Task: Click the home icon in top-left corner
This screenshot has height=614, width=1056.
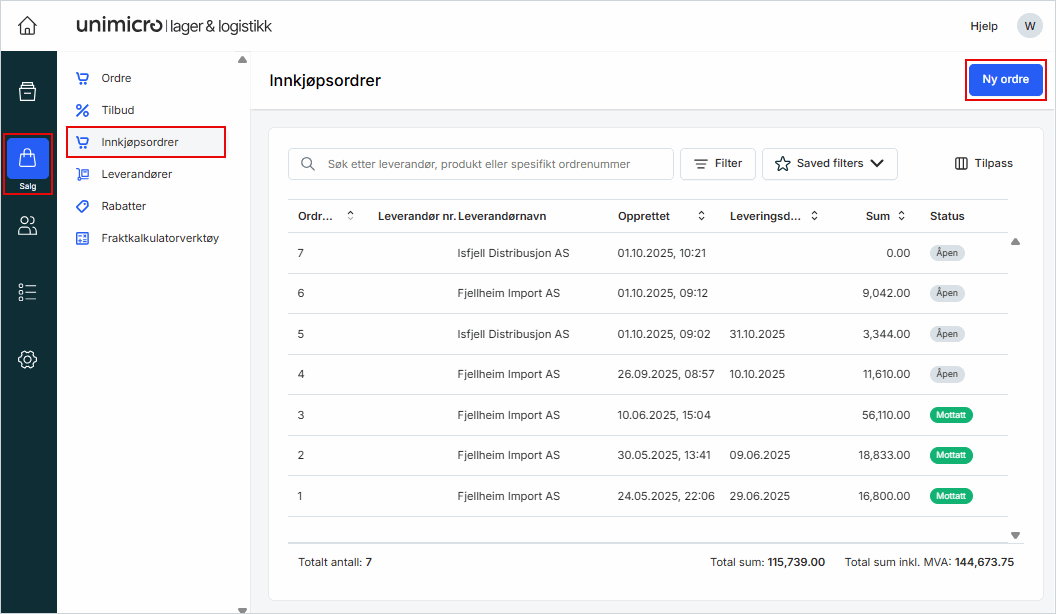Action: (x=28, y=26)
